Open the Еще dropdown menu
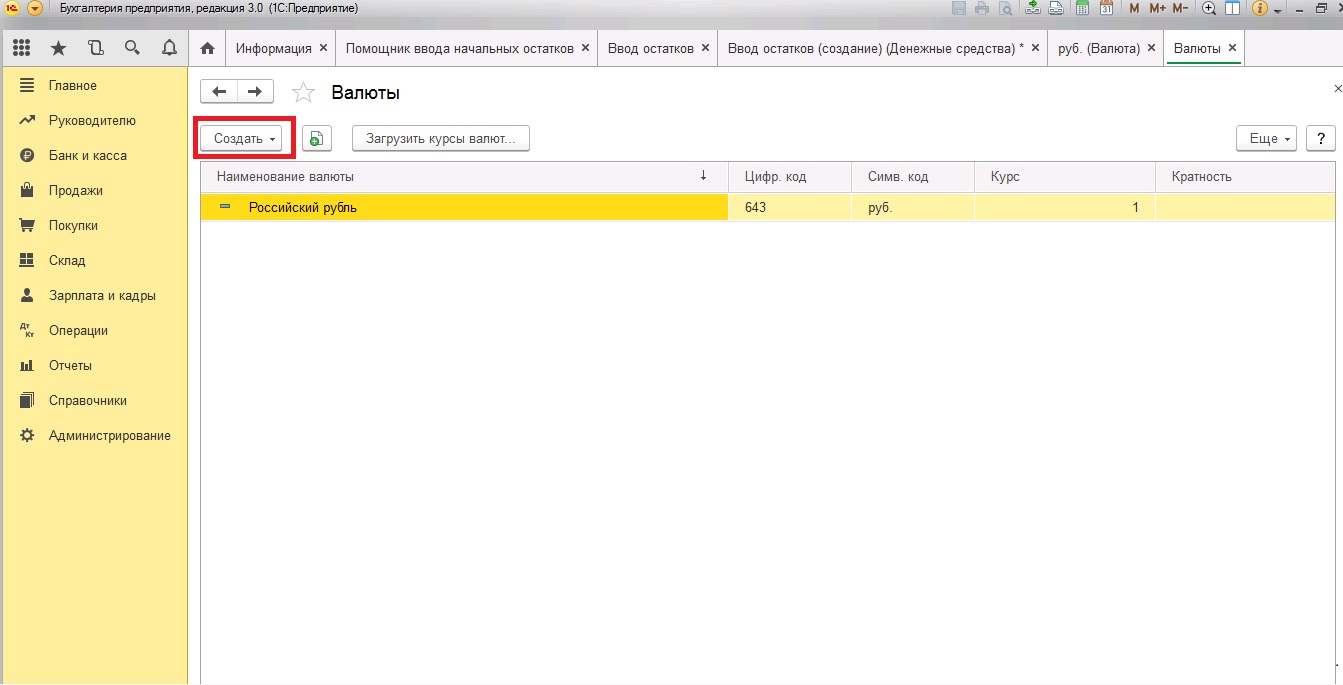This screenshot has width=1343, height=685. tap(1266, 139)
